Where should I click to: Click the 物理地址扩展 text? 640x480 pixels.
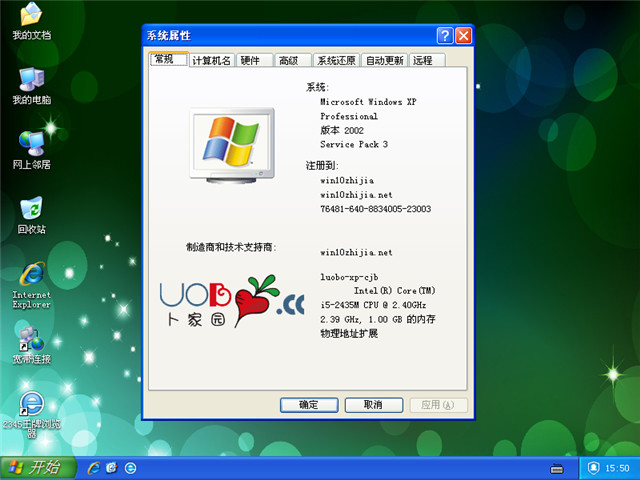point(349,333)
